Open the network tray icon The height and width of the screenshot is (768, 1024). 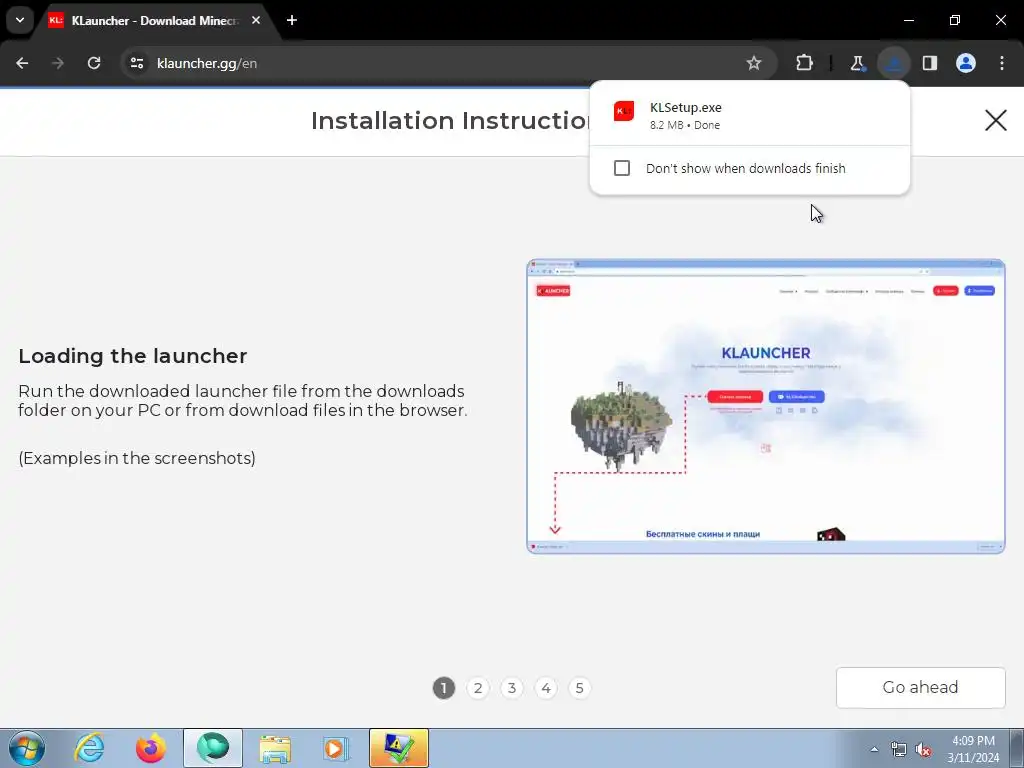pyautogui.click(x=899, y=749)
